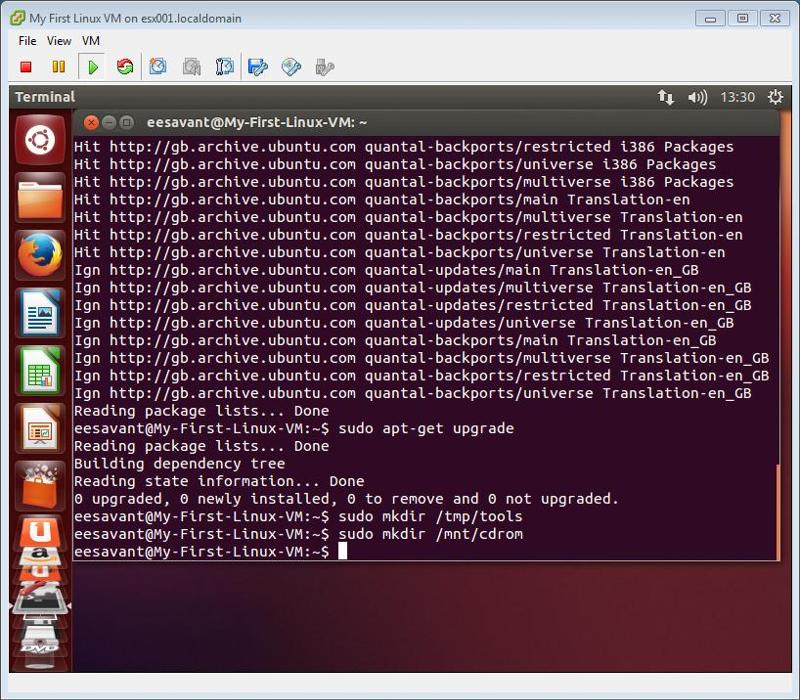Click the red Power Off toolbar button
The width and height of the screenshot is (800, 700).
26,67
